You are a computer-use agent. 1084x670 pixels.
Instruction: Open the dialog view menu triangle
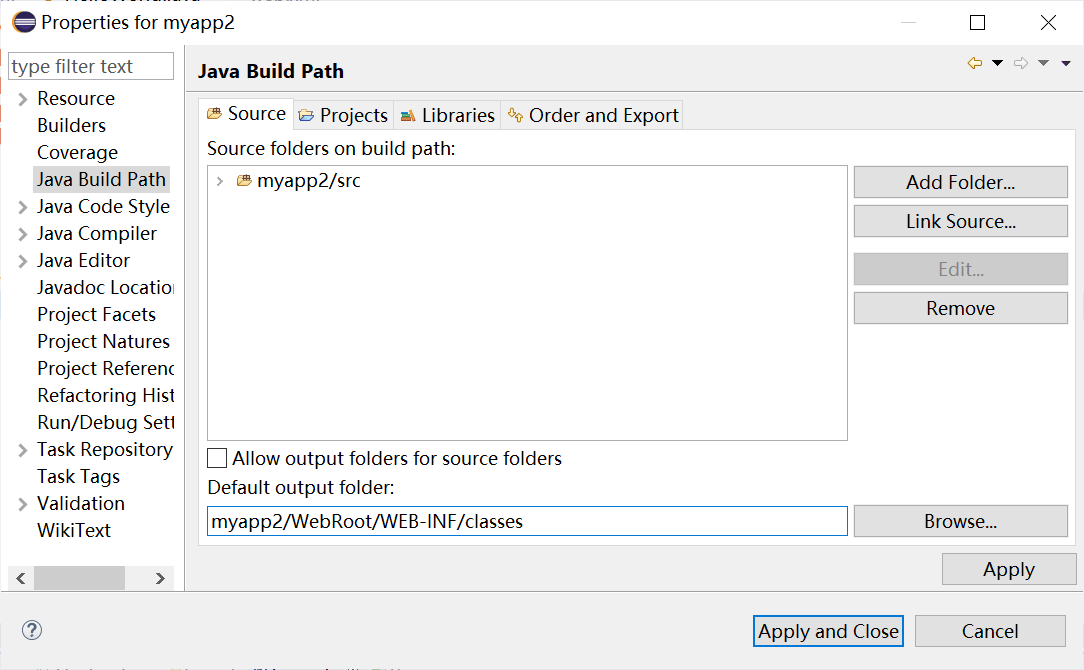(1066, 64)
